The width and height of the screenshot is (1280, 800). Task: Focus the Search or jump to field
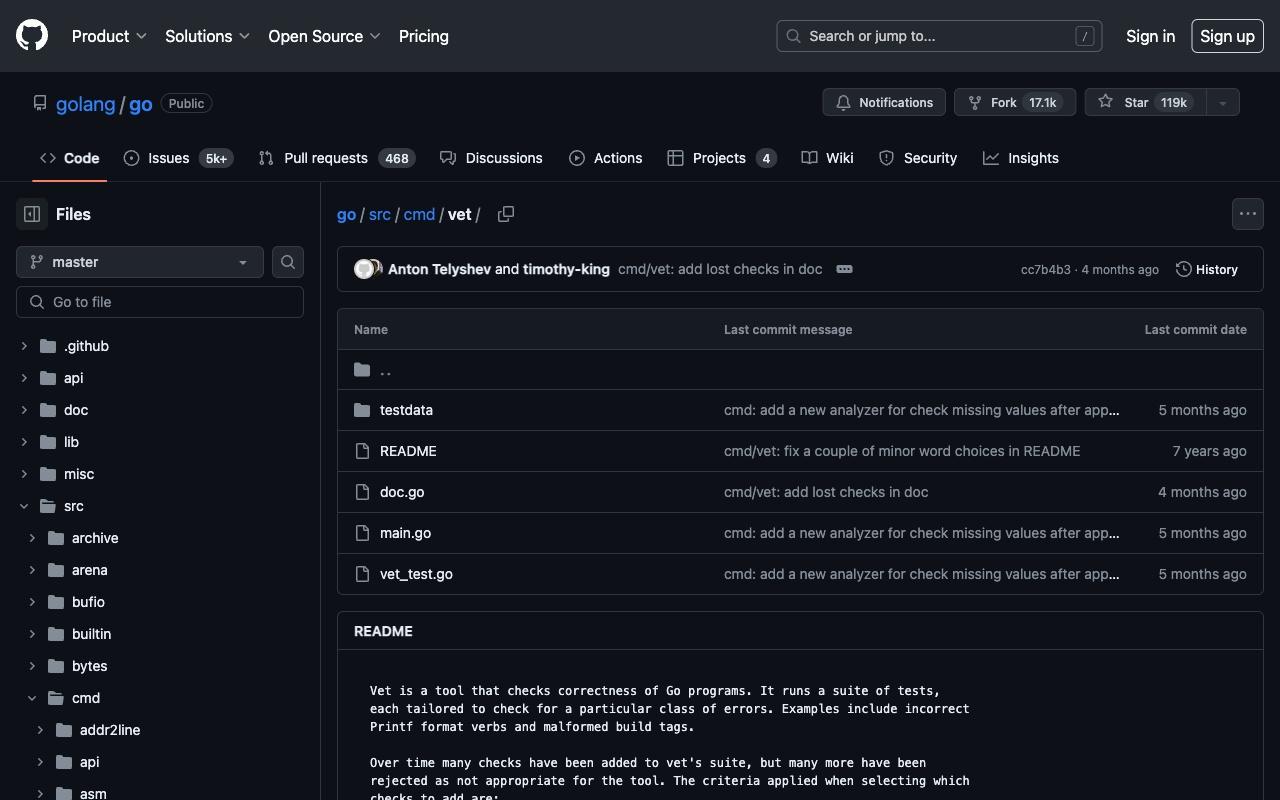point(939,36)
